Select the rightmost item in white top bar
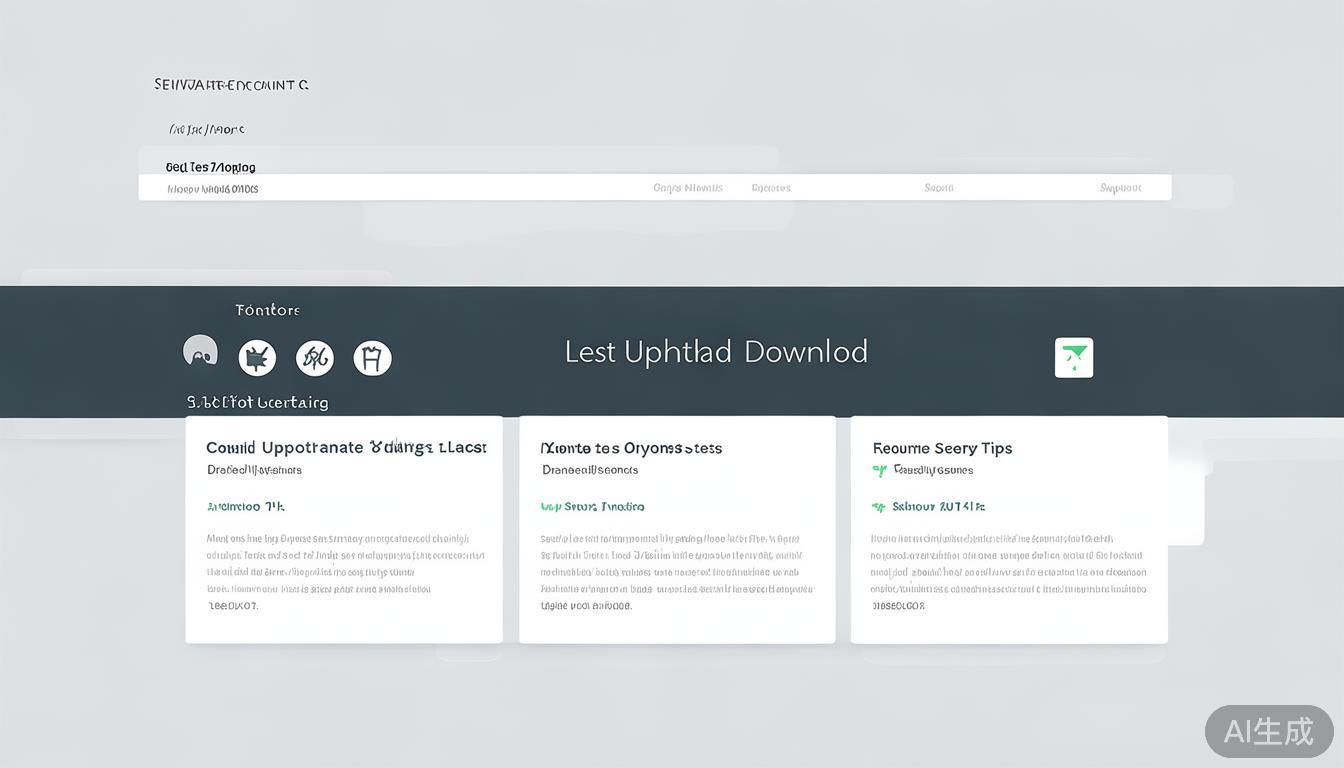Image resolution: width=1344 pixels, height=768 pixels. coord(1120,188)
